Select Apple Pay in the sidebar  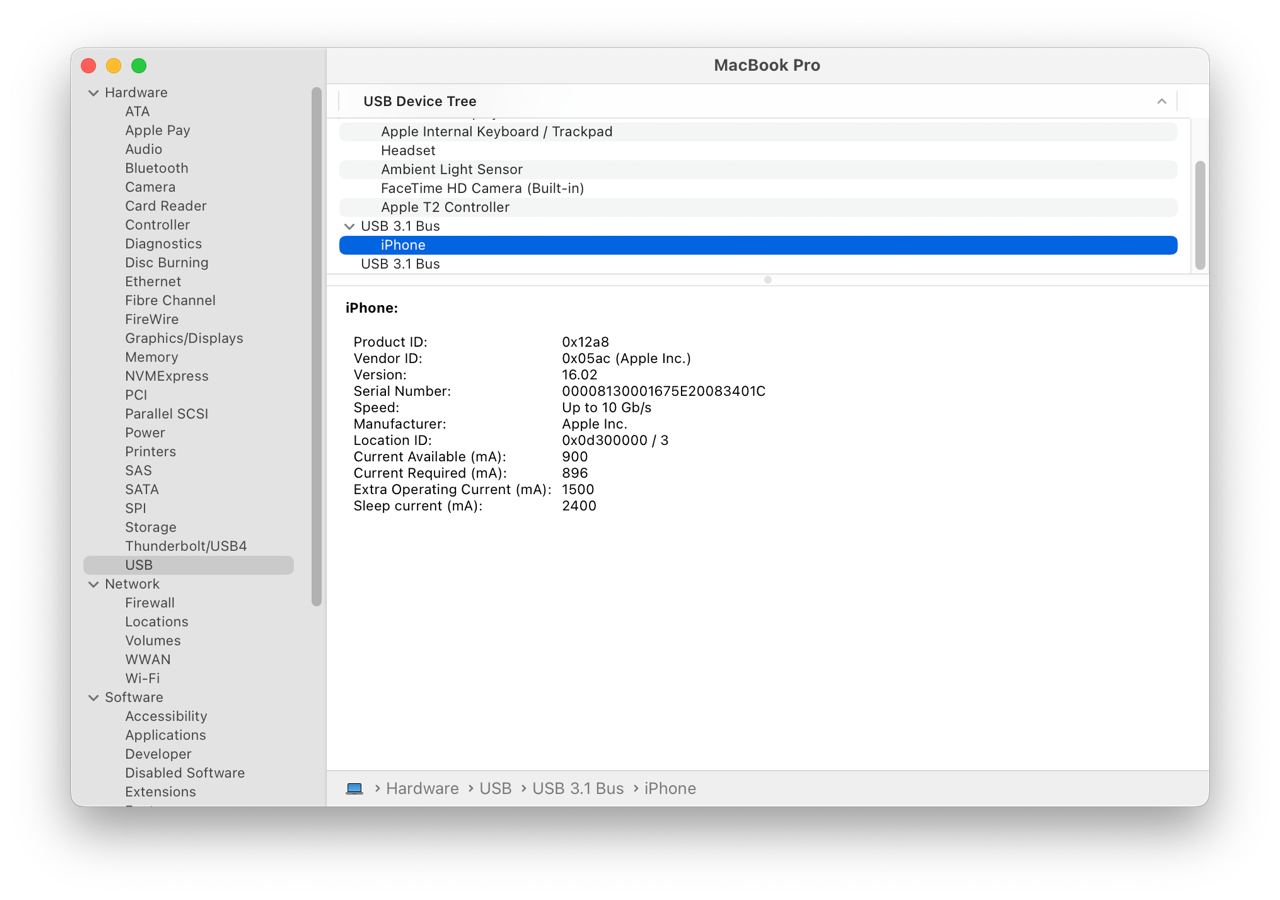pyautogui.click(x=157, y=130)
